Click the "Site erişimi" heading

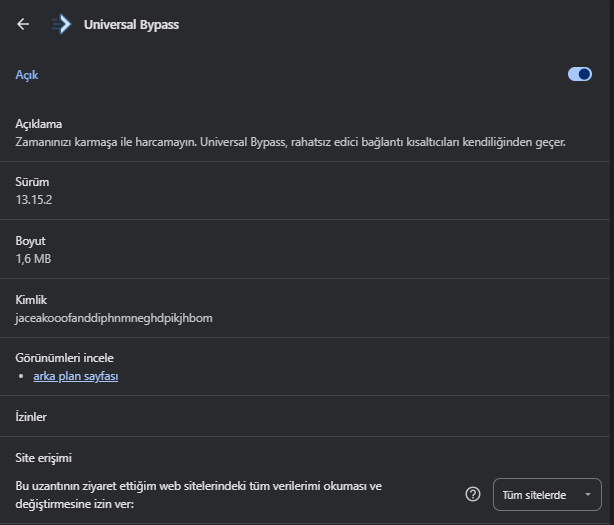coord(44,458)
